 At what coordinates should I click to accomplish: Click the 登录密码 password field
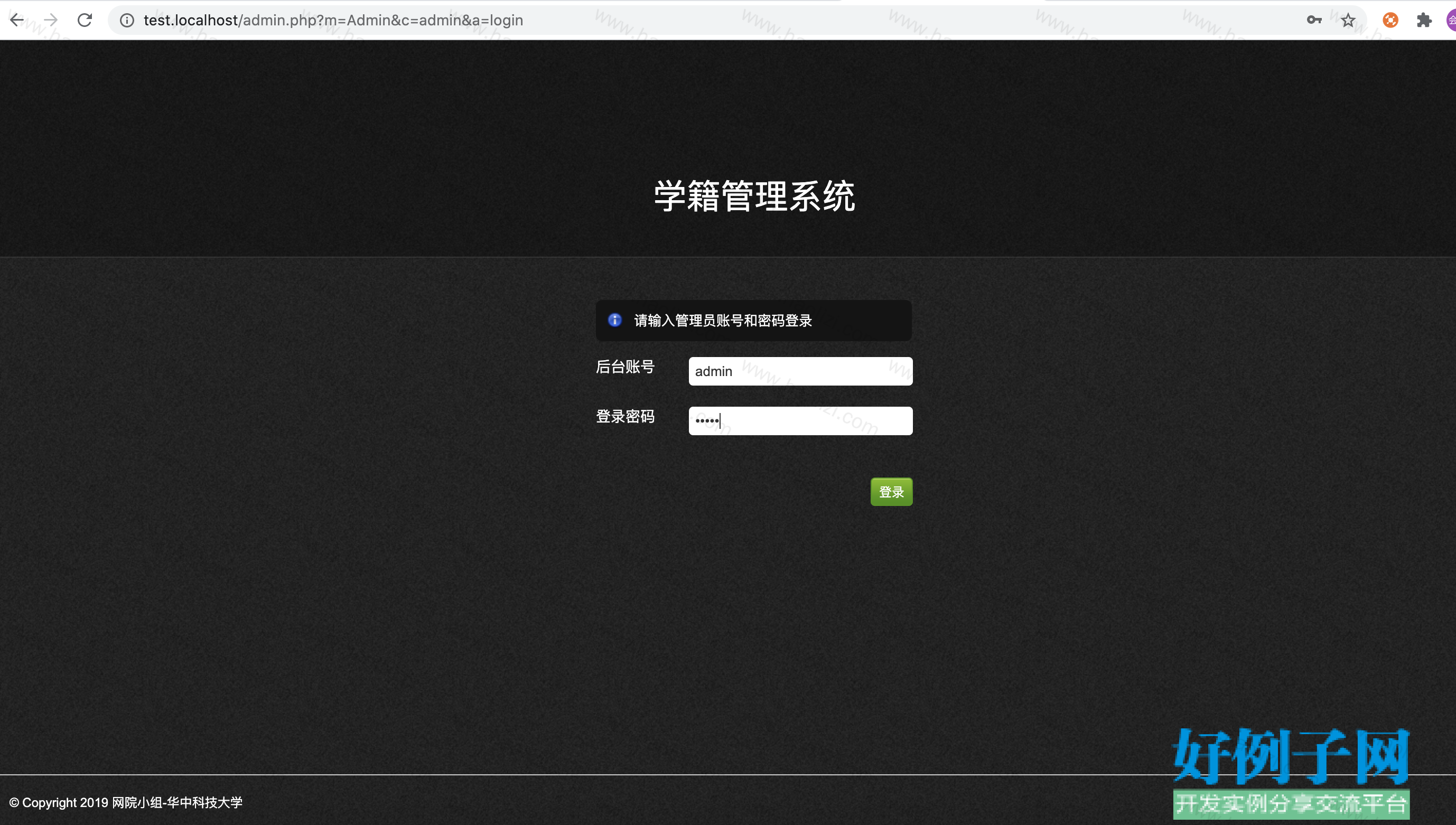800,421
